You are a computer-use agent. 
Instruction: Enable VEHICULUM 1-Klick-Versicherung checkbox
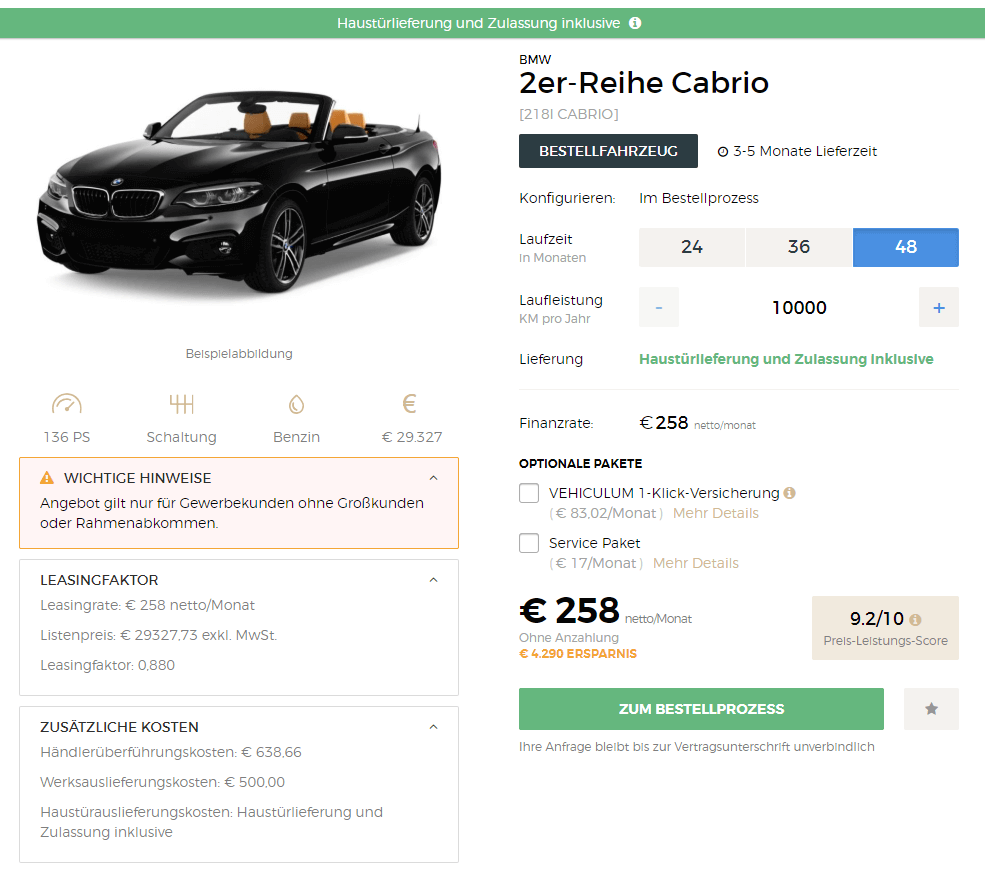529,493
